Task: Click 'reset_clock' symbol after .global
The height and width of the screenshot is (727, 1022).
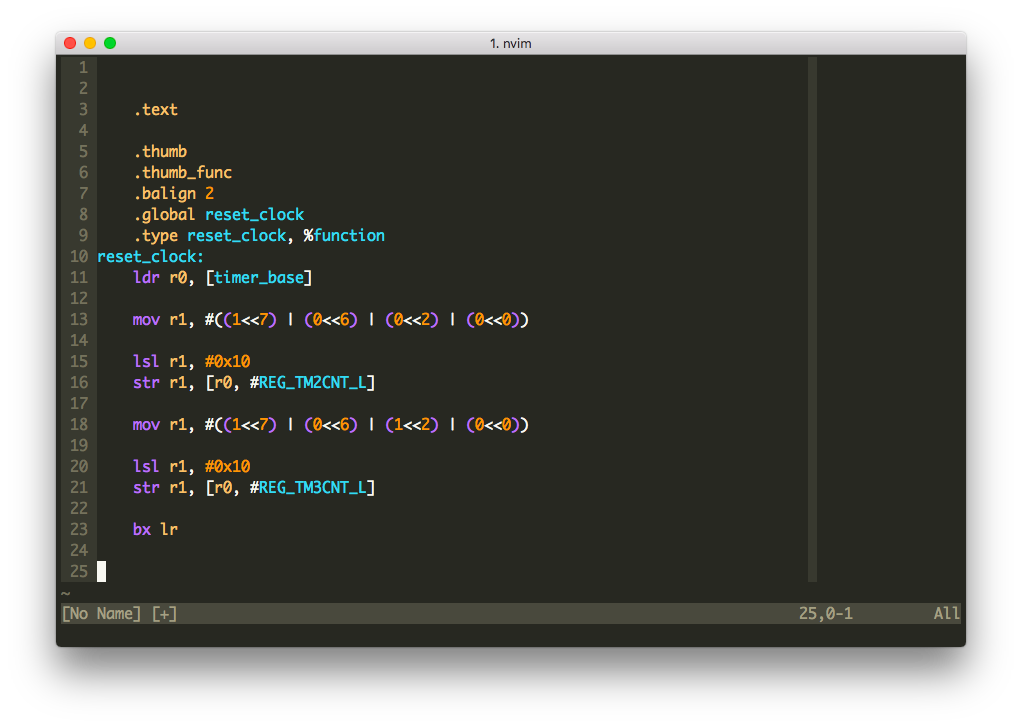Action: click(x=254, y=215)
